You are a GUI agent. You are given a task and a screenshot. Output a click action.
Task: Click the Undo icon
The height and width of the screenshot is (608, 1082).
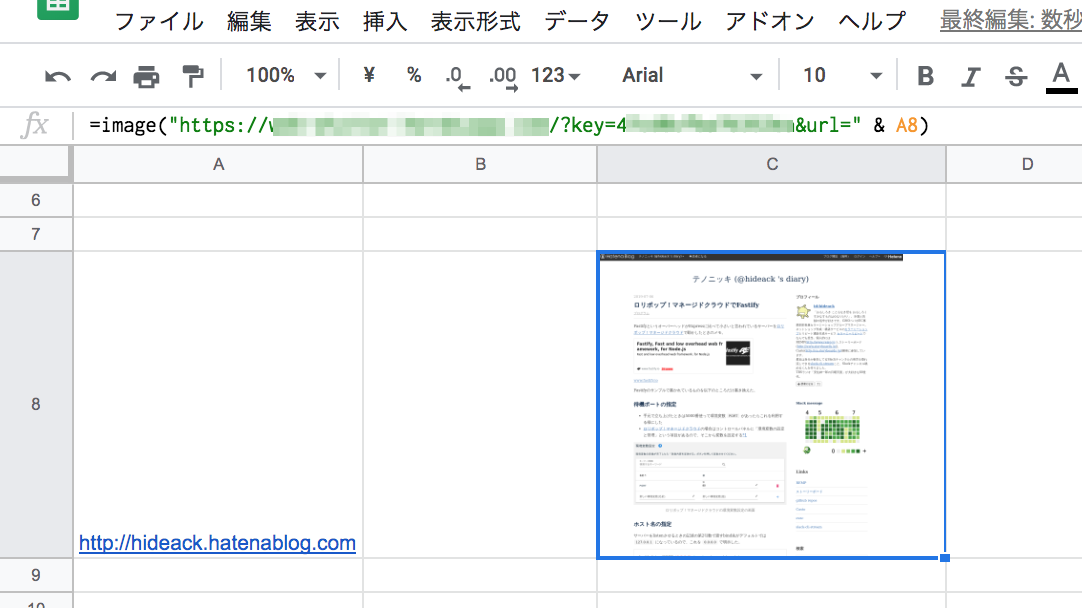[x=56, y=75]
